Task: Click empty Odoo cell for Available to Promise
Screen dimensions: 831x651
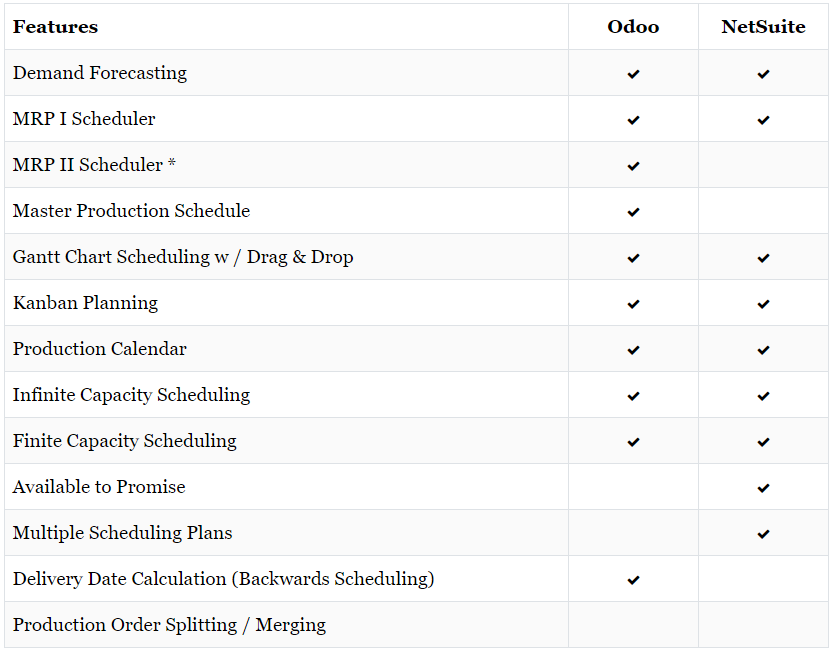Action: point(633,487)
